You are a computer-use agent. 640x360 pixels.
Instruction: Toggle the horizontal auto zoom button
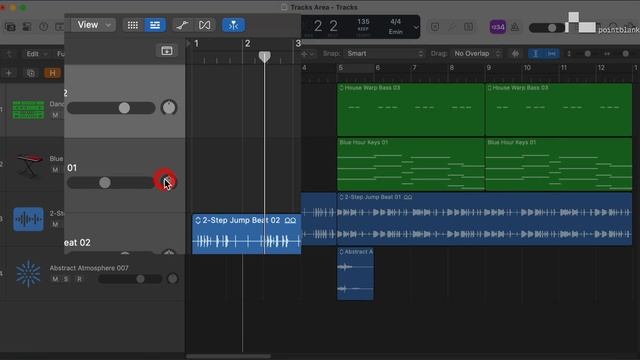click(552, 53)
